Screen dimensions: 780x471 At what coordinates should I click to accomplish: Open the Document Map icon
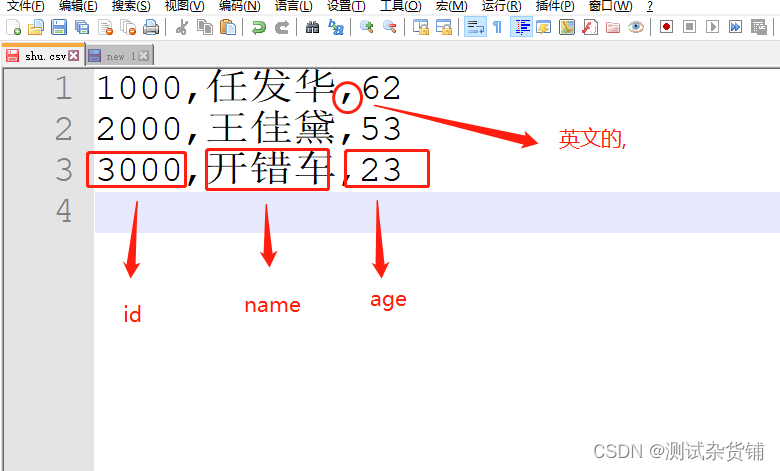point(567,27)
